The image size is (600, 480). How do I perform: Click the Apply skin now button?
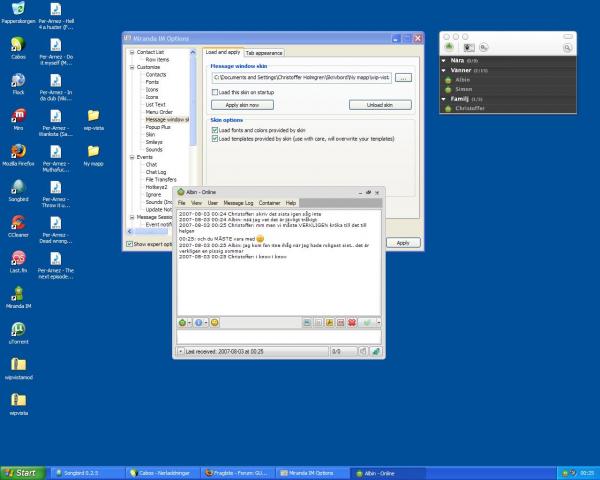(242, 105)
